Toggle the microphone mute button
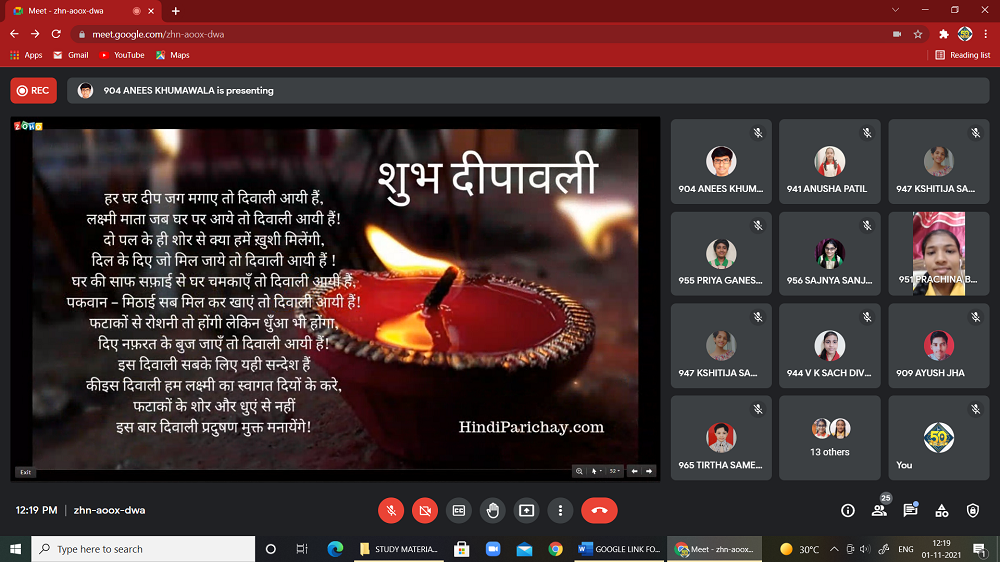 click(x=391, y=510)
